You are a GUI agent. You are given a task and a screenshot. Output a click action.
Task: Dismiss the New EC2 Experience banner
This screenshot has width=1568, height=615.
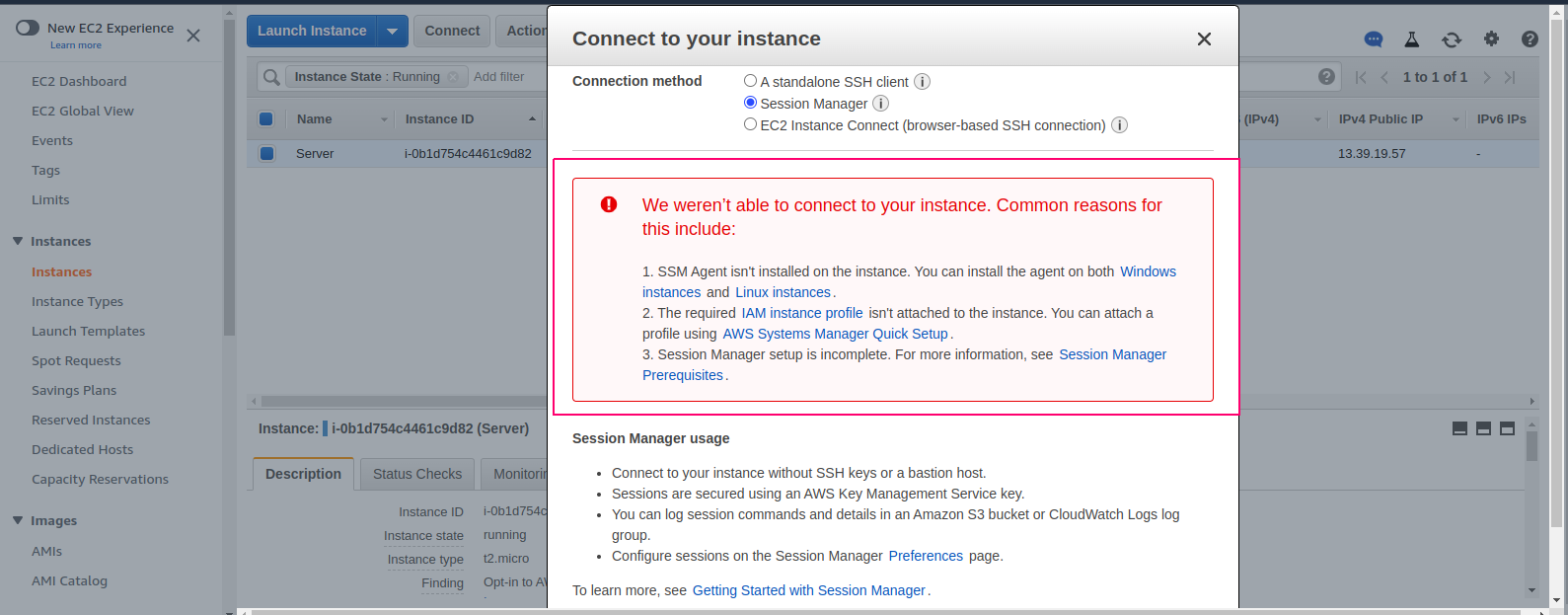pyautogui.click(x=193, y=36)
